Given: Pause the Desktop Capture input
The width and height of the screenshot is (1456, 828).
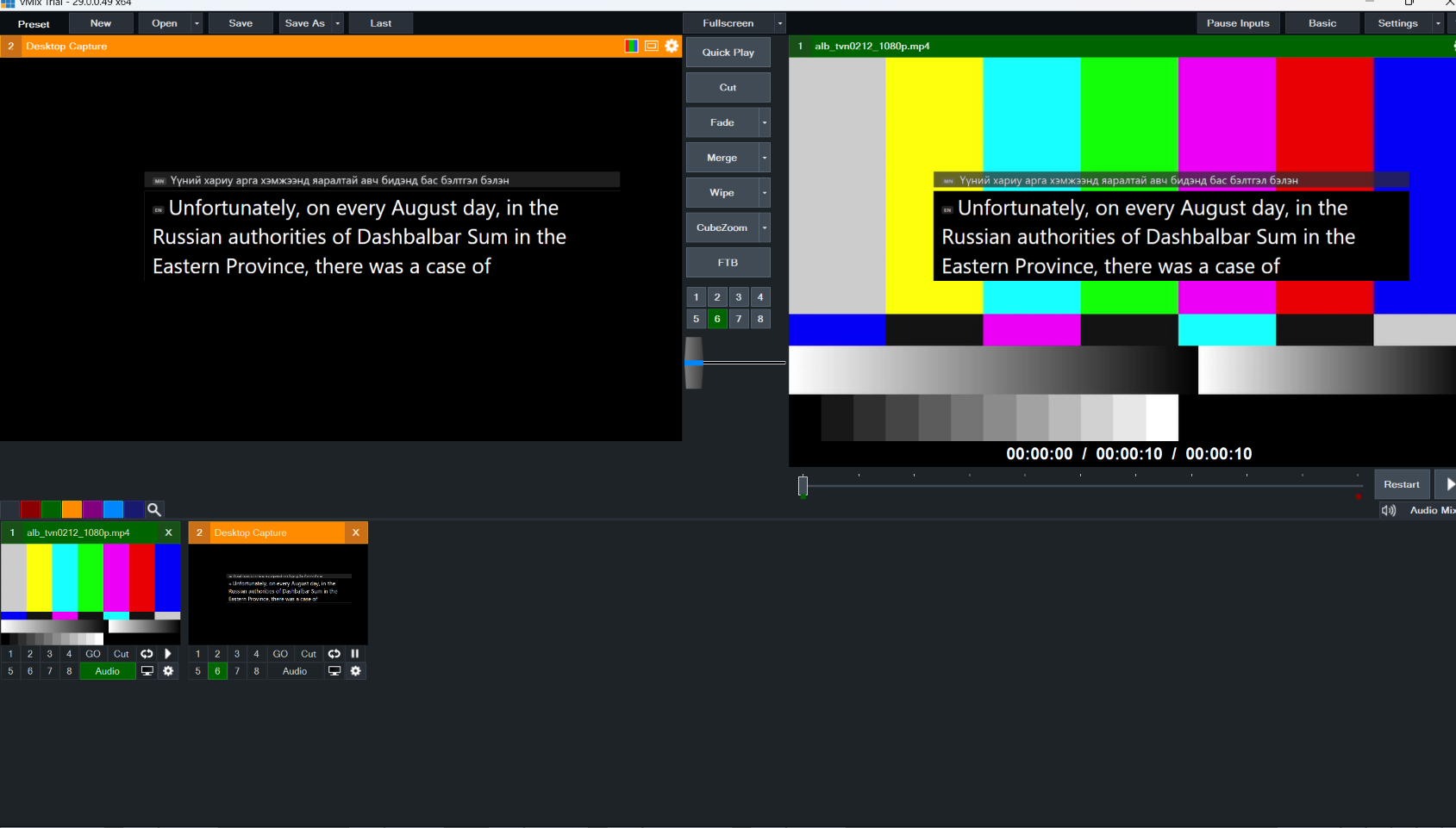Looking at the screenshot, I should pos(355,654).
